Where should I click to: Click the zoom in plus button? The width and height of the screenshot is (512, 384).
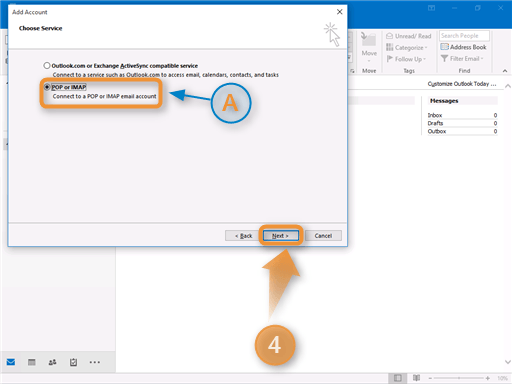488,378
